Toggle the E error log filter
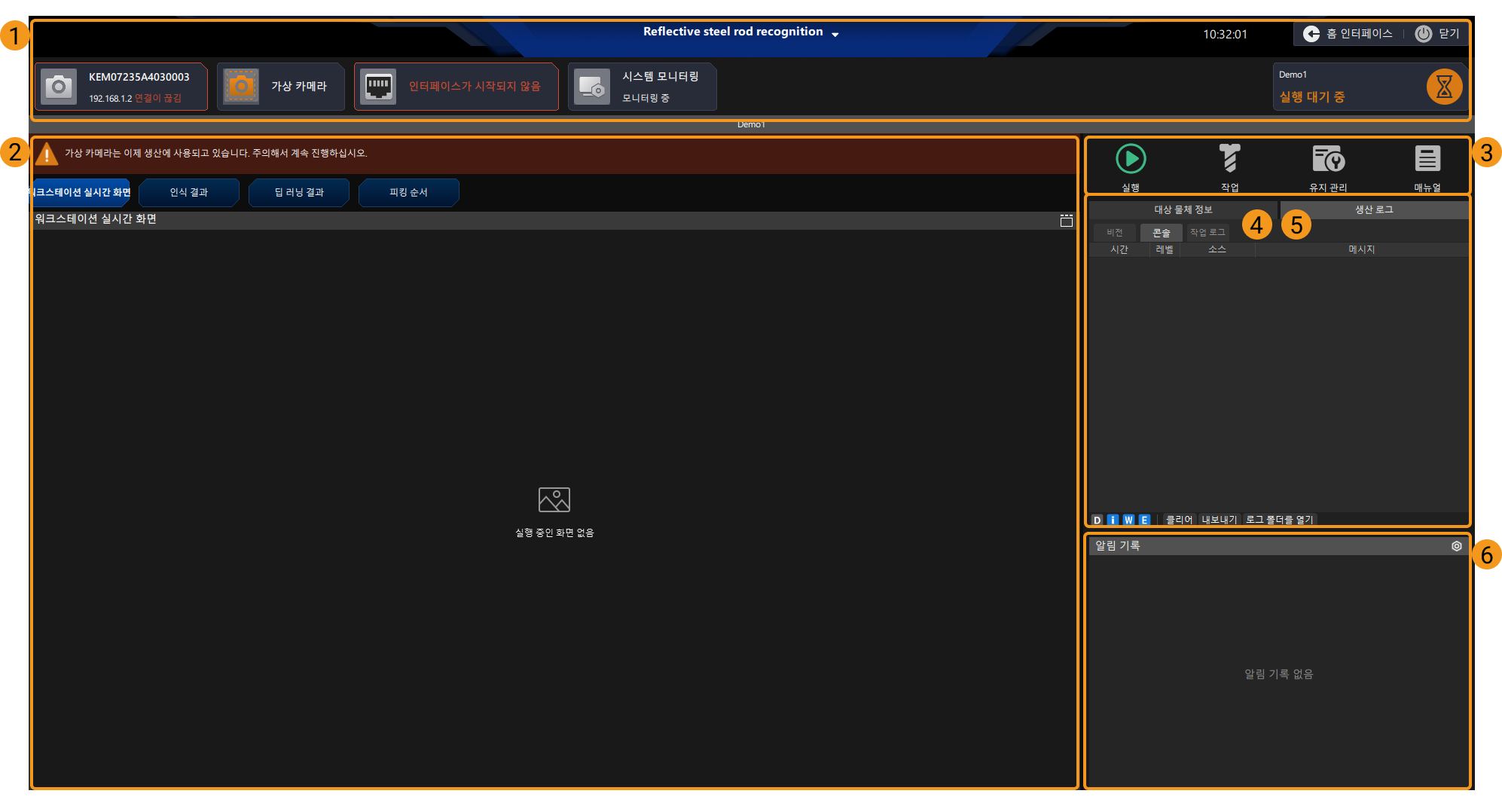Viewport: 1502px width, 812px height. click(x=1144, y=520)
